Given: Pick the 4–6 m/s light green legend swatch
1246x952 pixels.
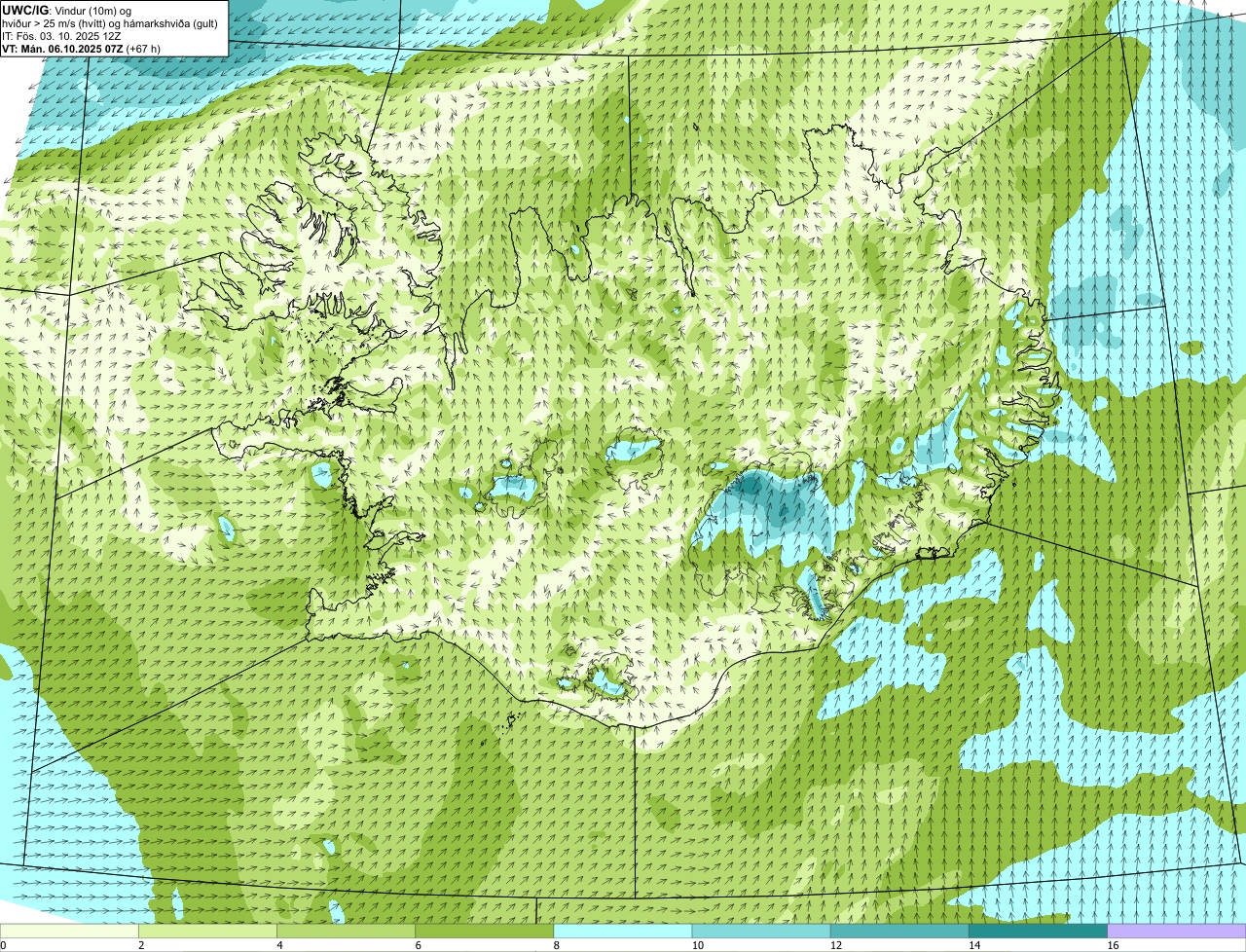Looking at the screenshot, I should [346, 931].
